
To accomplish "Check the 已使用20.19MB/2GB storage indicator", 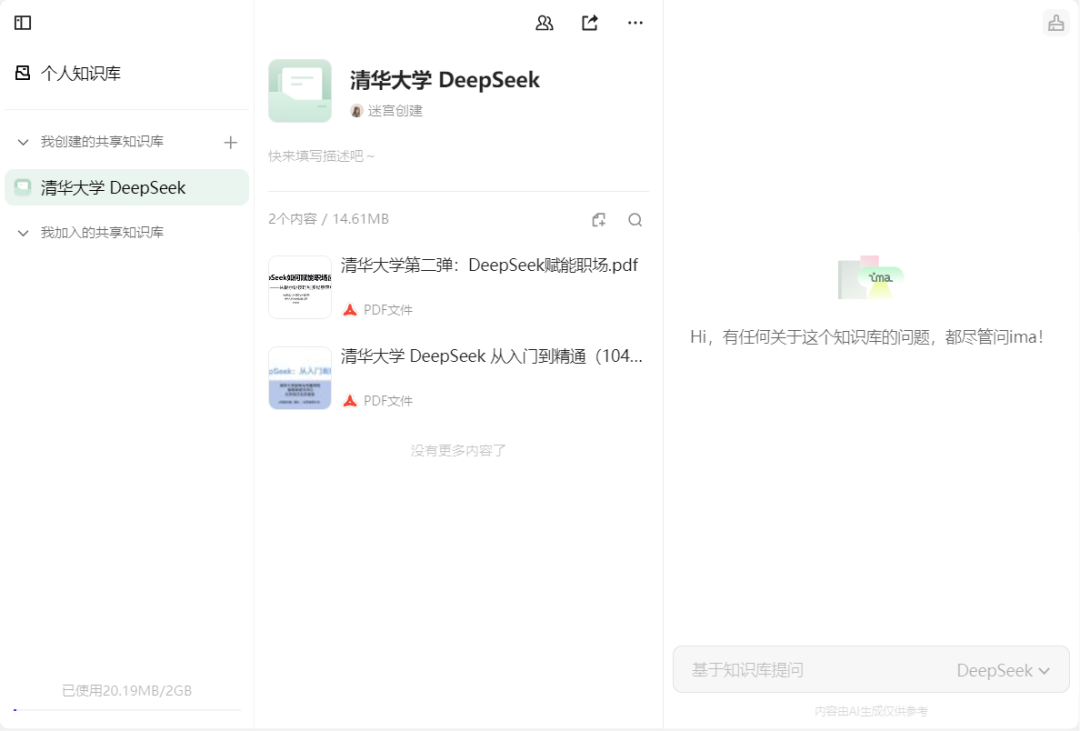I will point(126,690).
